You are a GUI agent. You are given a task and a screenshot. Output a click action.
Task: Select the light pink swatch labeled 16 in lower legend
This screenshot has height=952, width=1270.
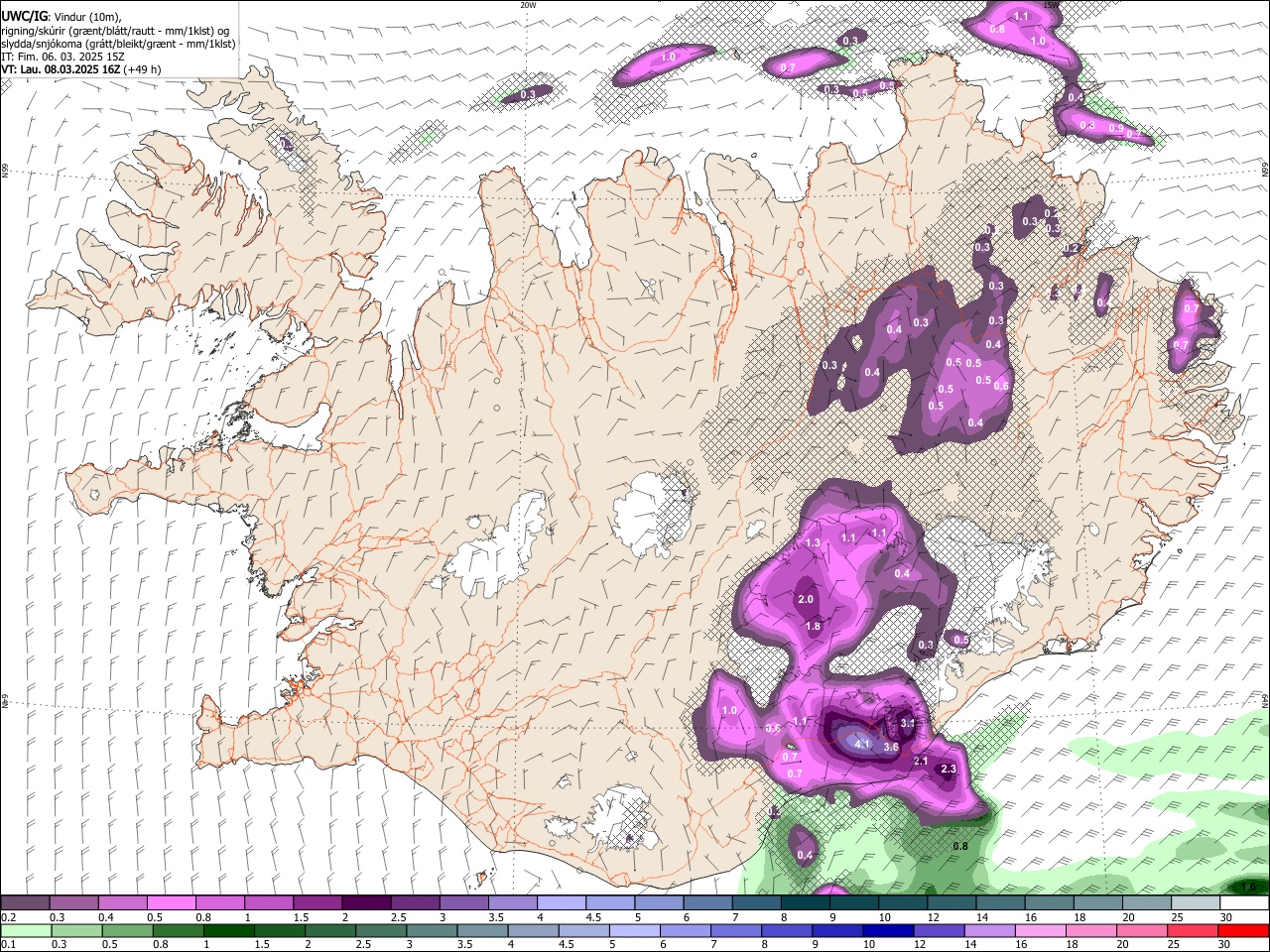coord(1040,930)
